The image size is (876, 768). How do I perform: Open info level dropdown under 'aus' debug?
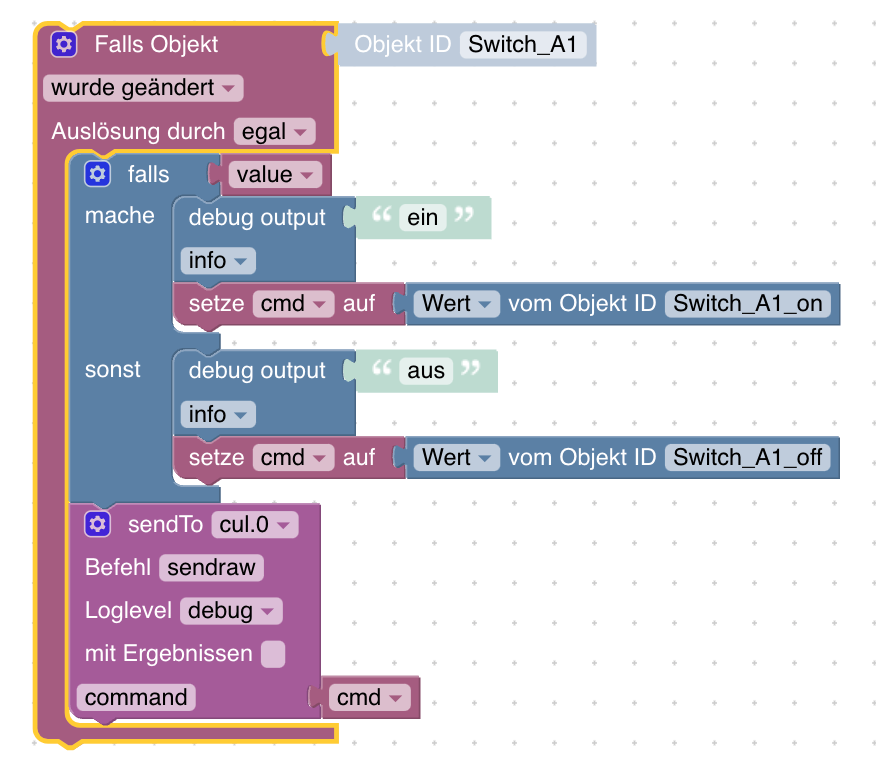218,414
